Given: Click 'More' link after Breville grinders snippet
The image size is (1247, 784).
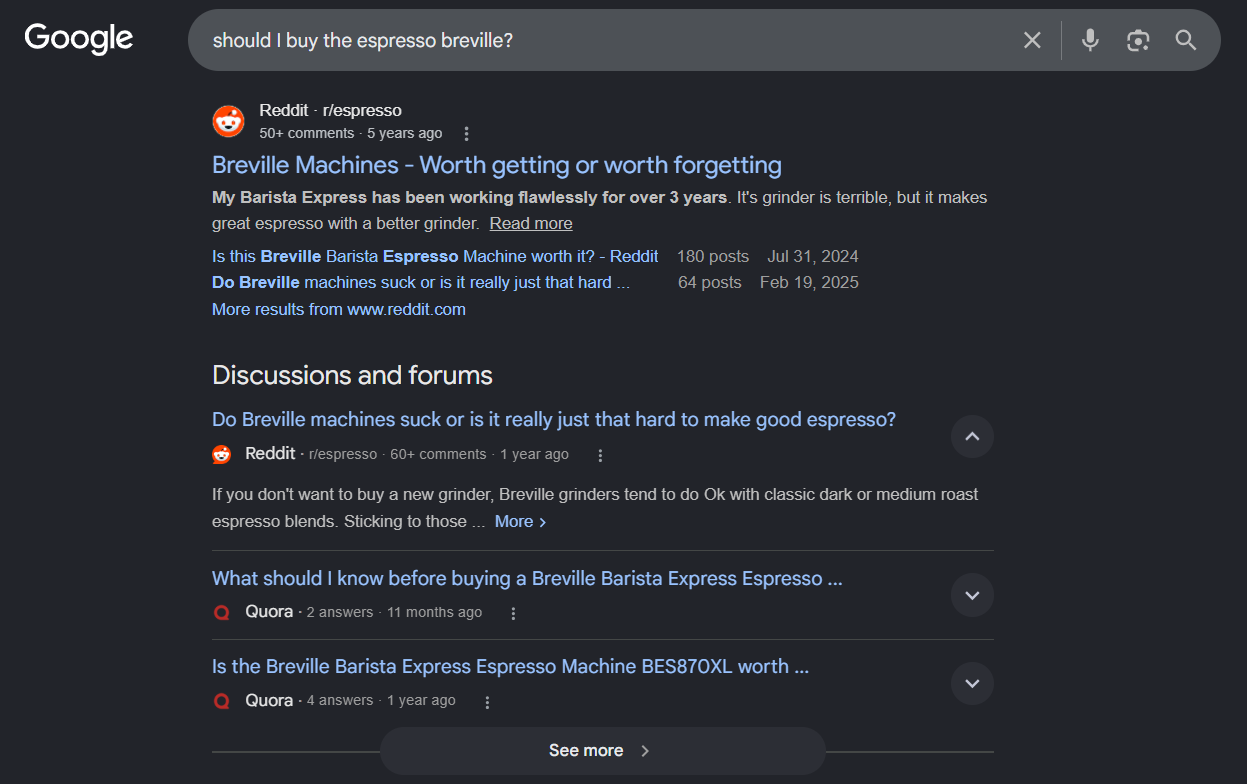Looking at the screenshot, I should 520,521.
